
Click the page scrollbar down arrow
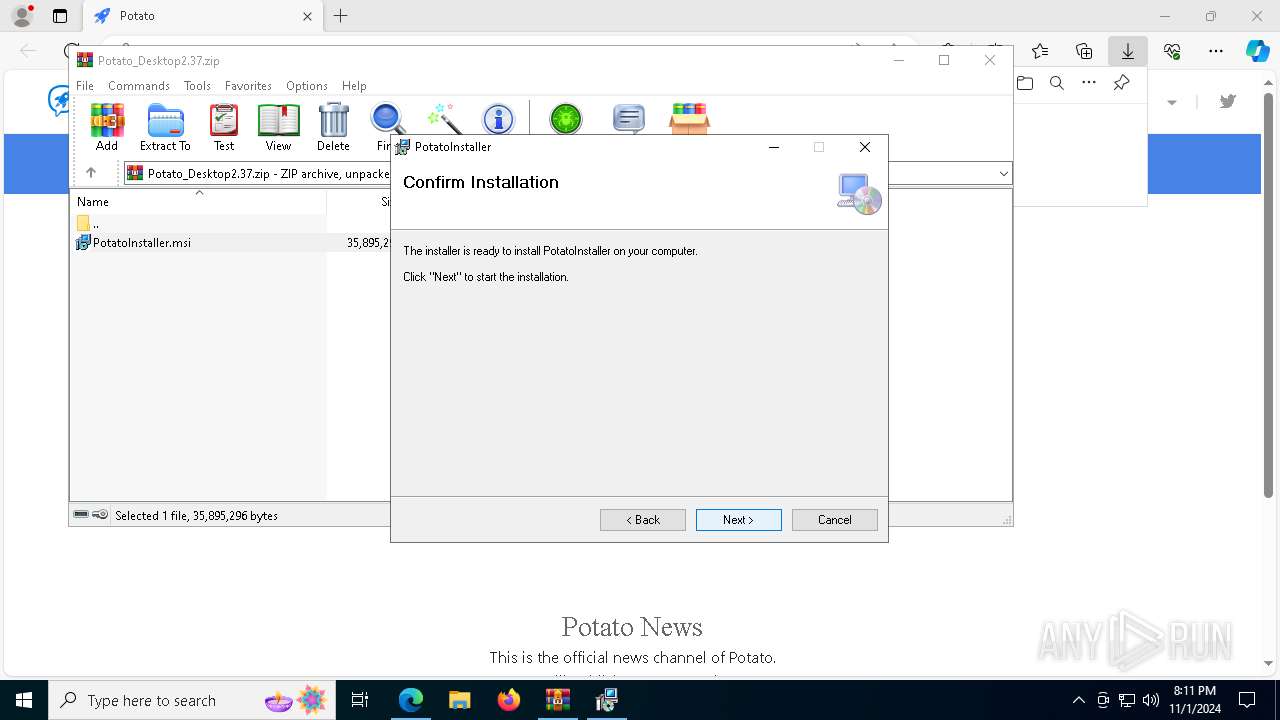point(1269,663)
